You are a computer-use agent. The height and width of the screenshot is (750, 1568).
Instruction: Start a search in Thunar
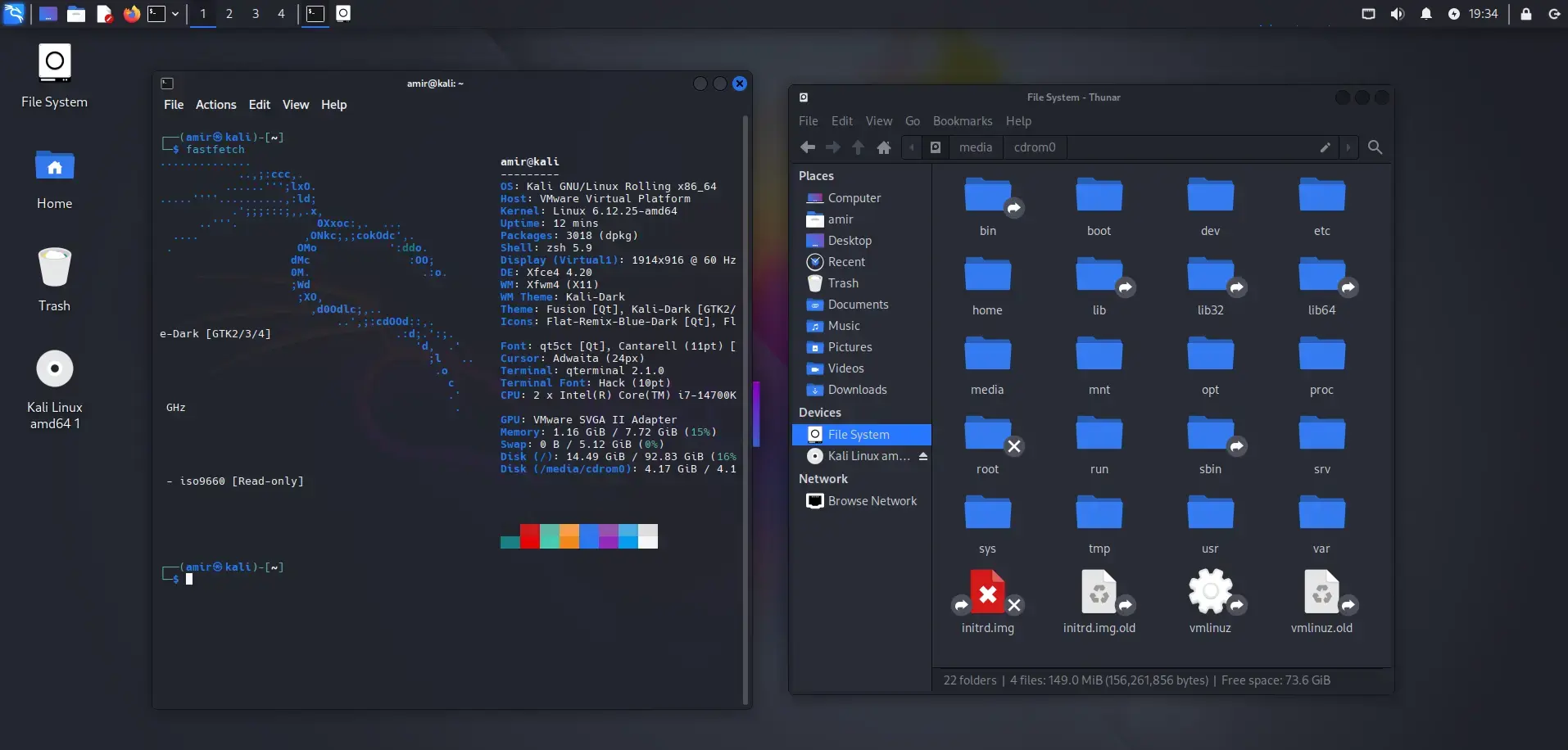click(x=1375, y=147)
